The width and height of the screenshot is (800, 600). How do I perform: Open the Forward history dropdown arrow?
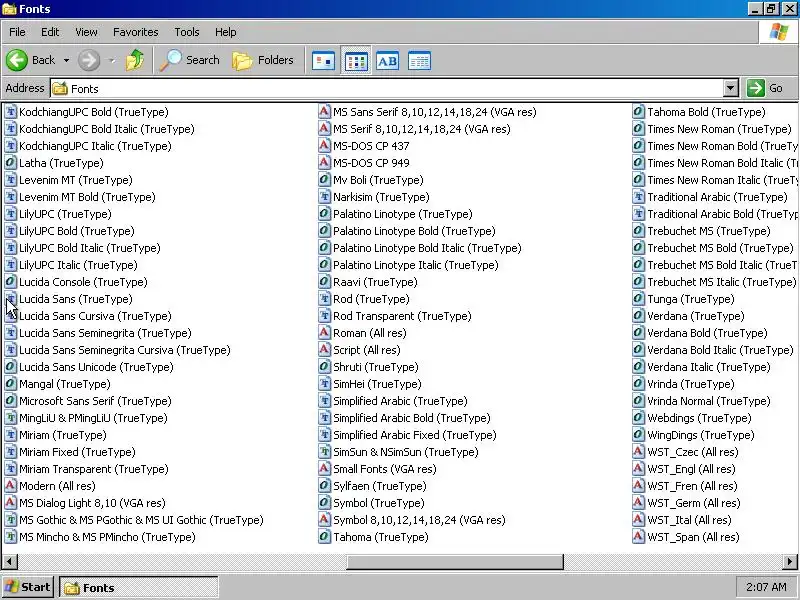pos(112,61)
